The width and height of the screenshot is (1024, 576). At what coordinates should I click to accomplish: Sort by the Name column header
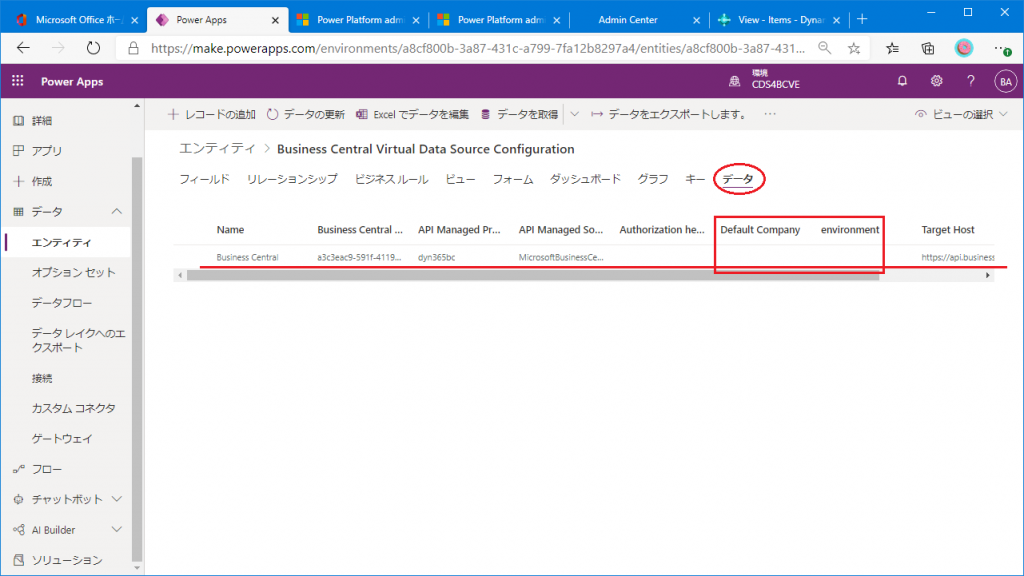coord(231,230)
